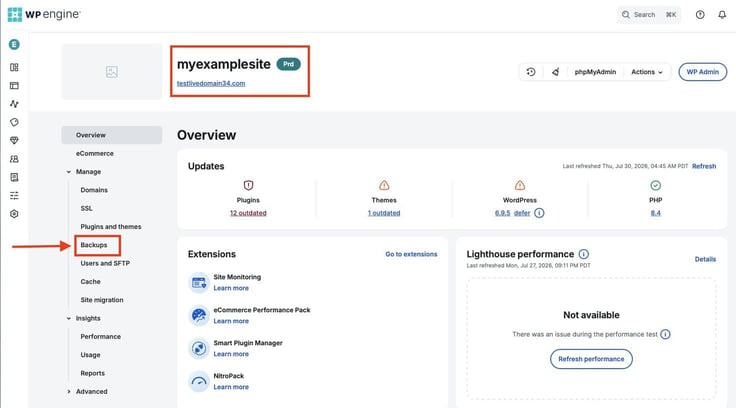Click the WordPress 6.9.5 version link
The width and height of the screenshot is (736, 408).
(x=502, y=213)
